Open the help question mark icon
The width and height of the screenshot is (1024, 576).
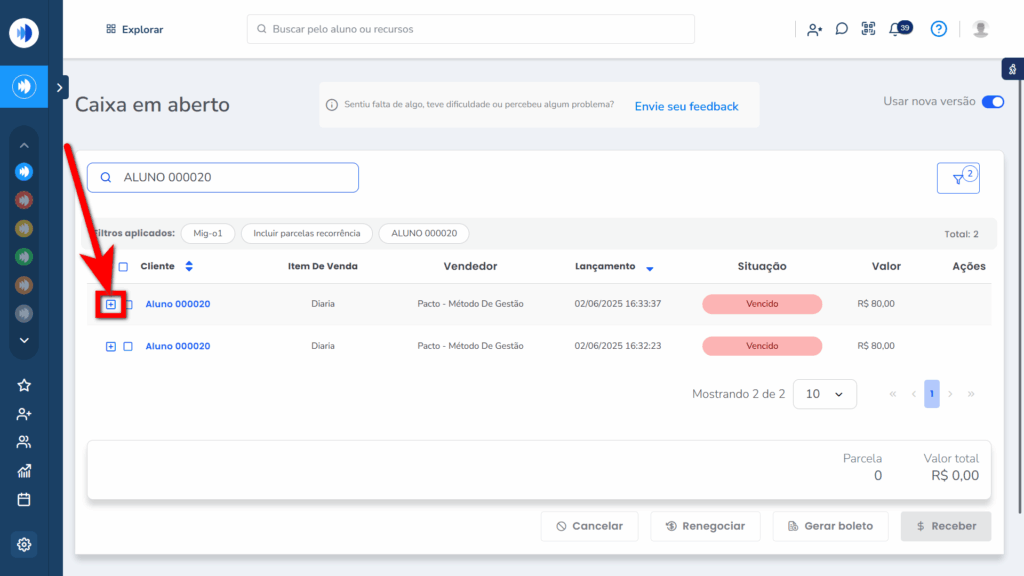tap(938, 29)
